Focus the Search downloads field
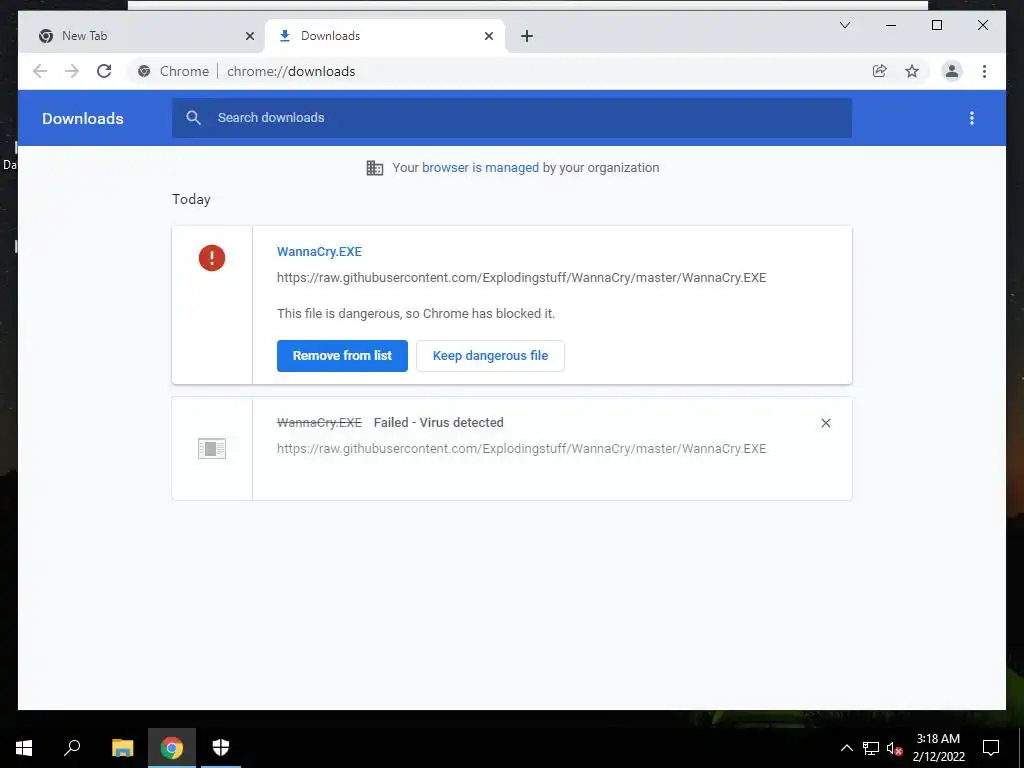This screenshot has height=768, width=1024. click(511, 118)
